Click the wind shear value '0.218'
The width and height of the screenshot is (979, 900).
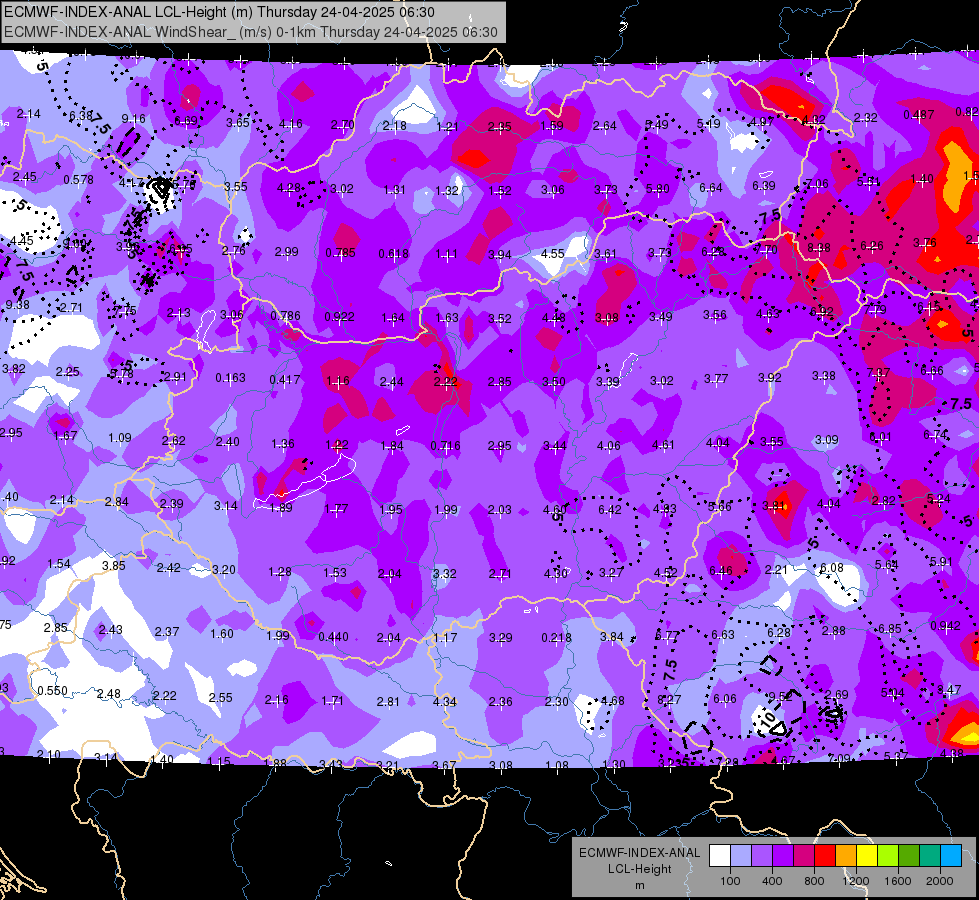pos(556,638)
